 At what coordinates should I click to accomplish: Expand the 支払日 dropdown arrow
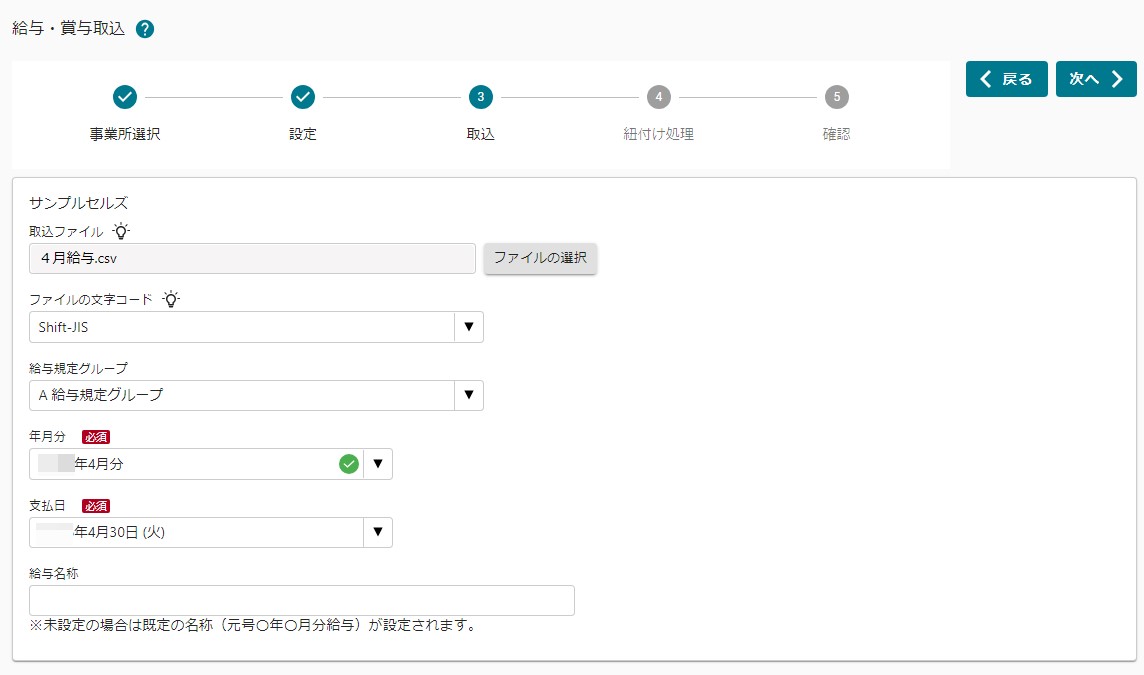(378, 532)
